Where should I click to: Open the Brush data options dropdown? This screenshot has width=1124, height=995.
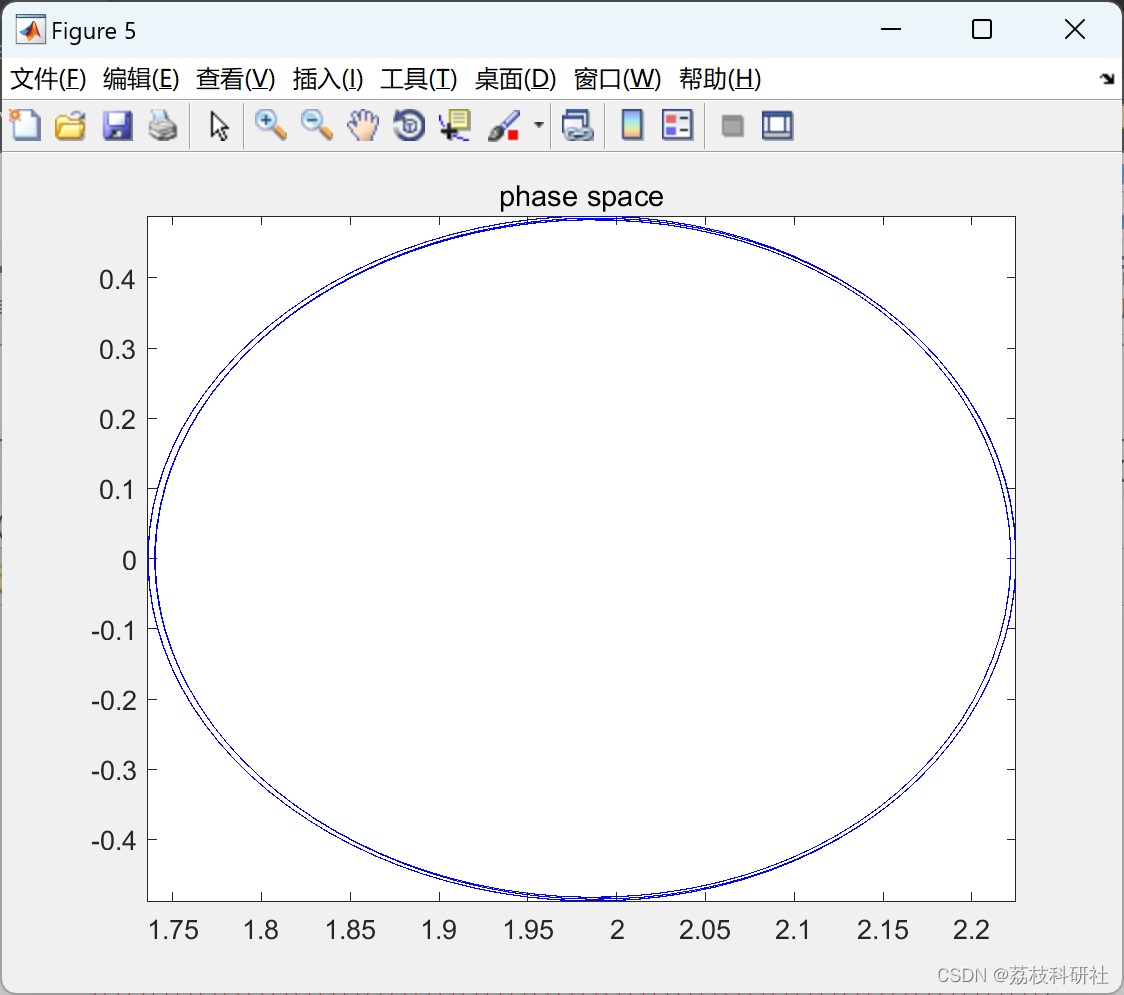pos(538,124)
